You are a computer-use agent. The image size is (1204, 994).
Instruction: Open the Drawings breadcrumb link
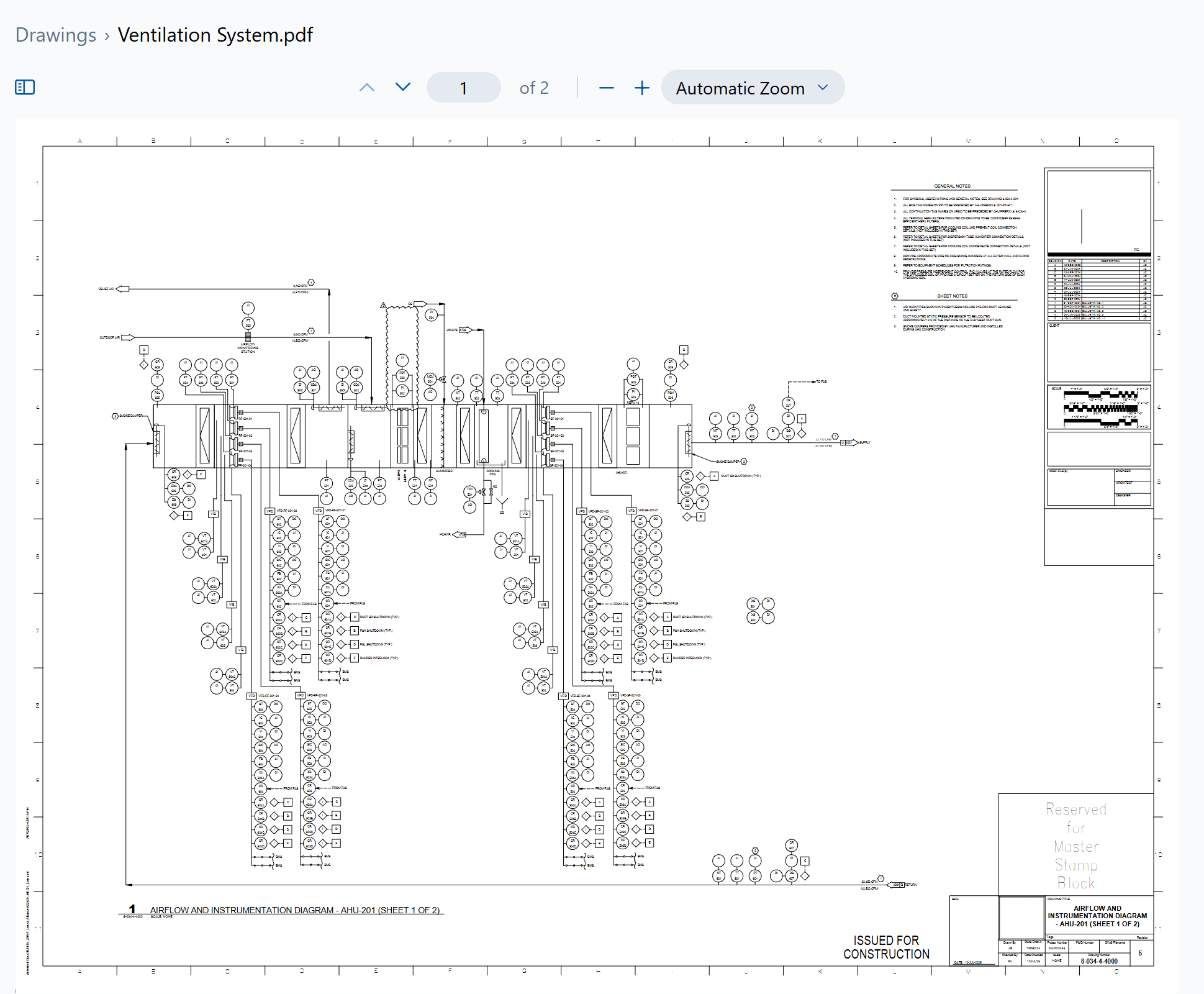coord(56,35)
